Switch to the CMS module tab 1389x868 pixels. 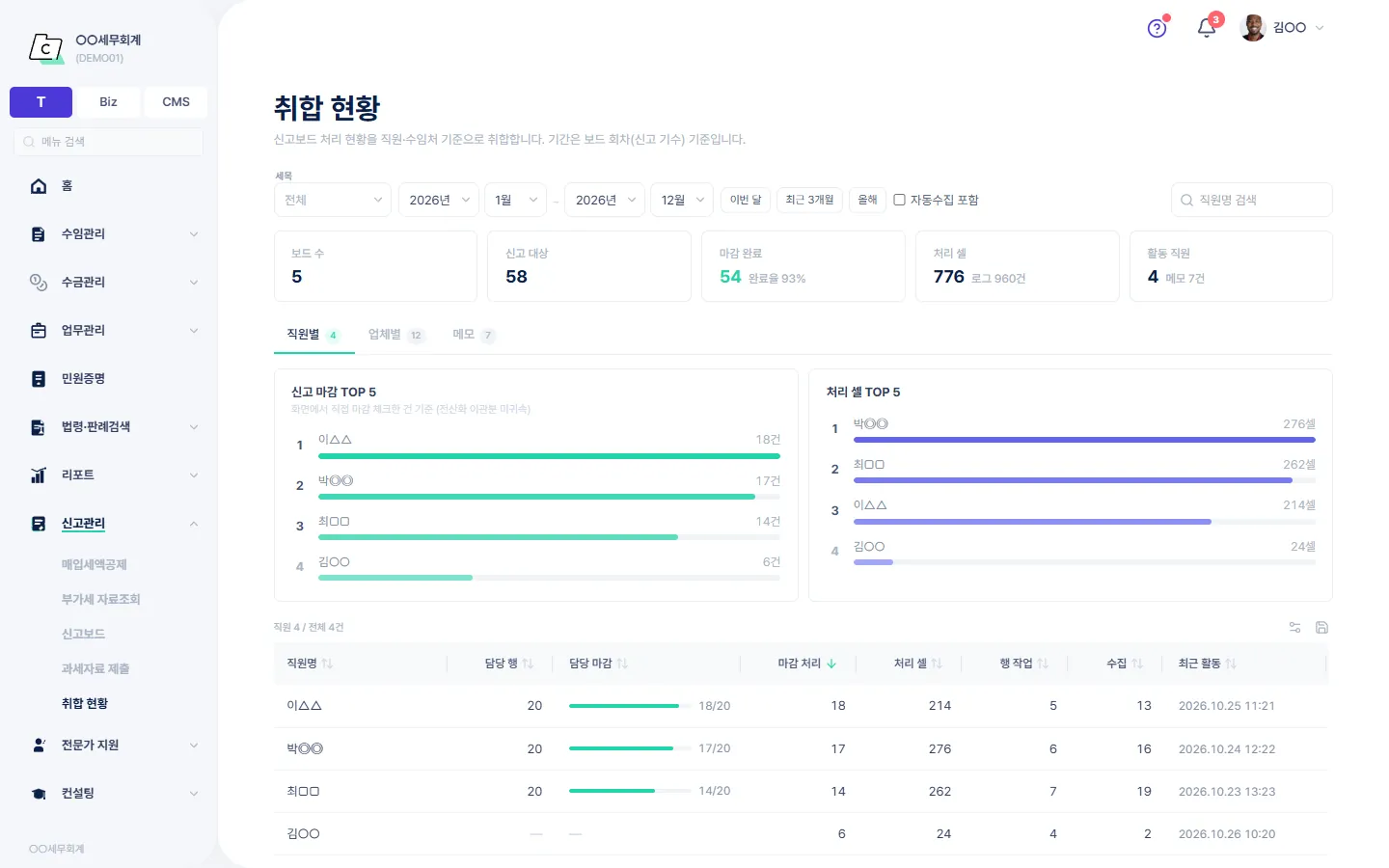pyautogui.click(x=176, y=102)
